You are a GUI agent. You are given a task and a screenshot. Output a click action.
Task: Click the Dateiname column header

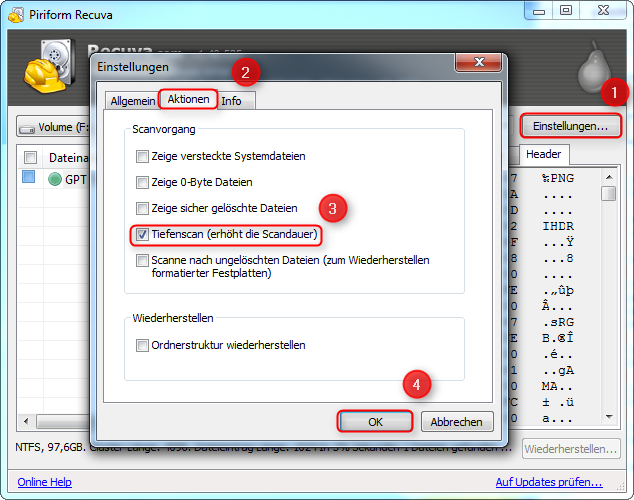68,158
